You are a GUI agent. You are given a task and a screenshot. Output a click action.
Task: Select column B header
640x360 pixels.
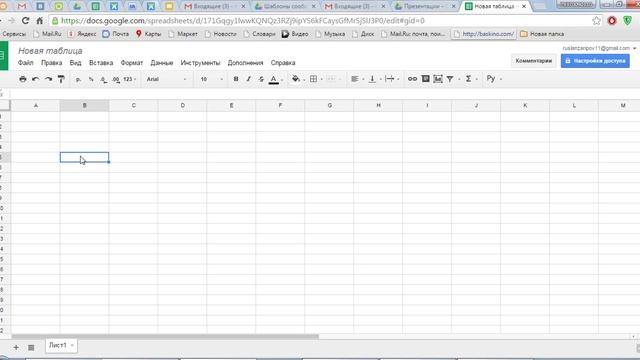pos(84,105)
